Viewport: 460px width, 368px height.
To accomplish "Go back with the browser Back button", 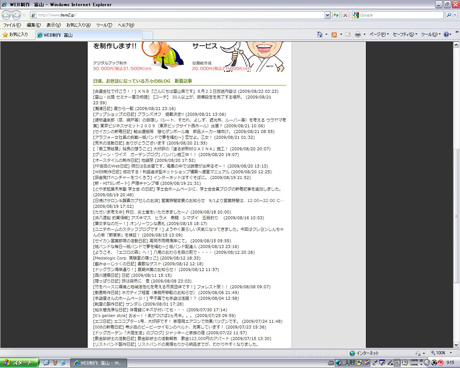I will (x=6, y=15).
